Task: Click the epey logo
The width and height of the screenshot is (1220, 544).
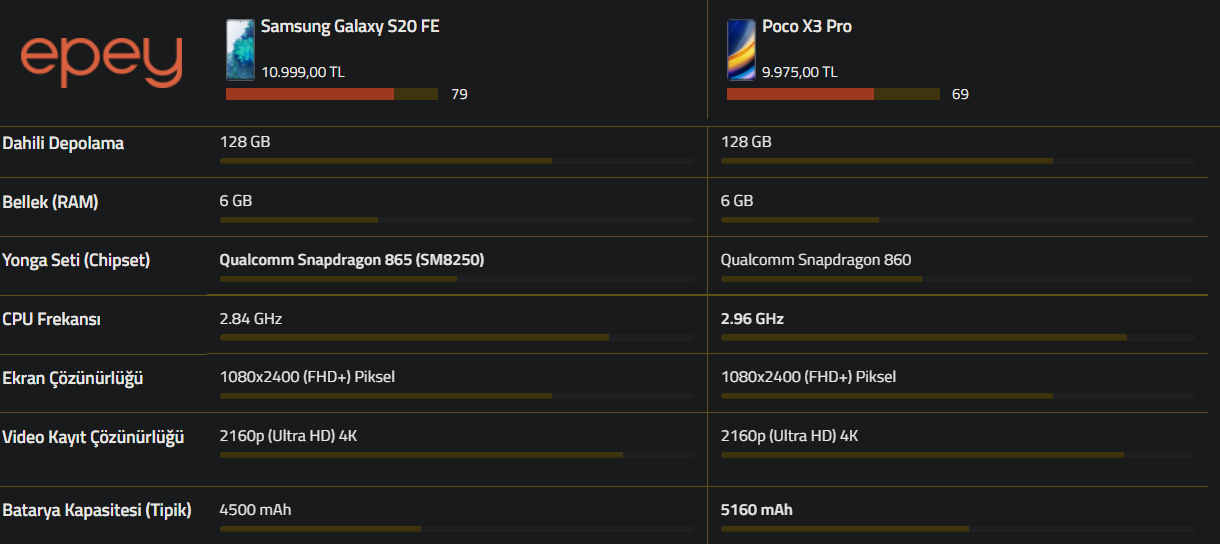Action: pos(101,60)
